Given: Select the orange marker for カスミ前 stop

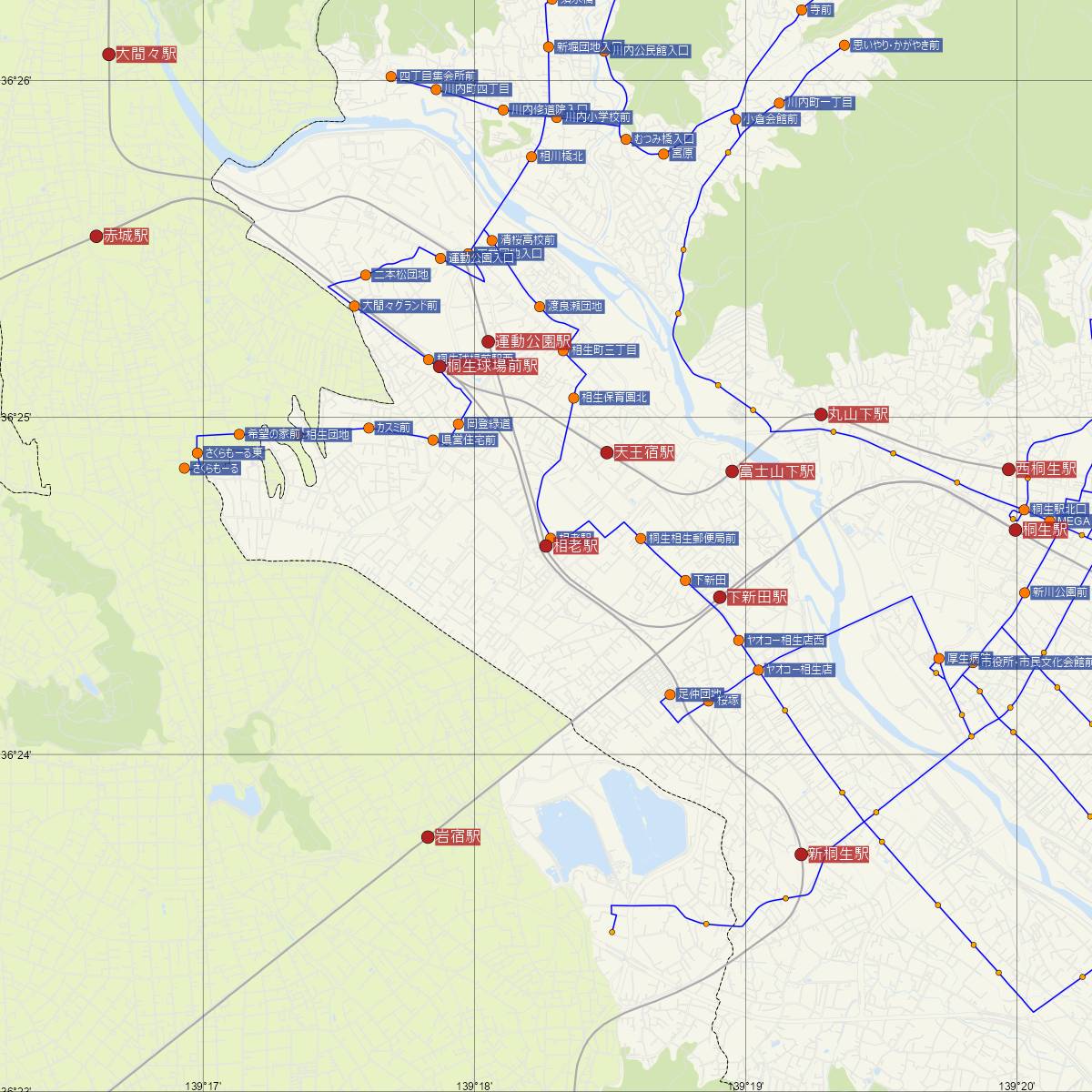Looking at the screenshot, I should point(369,428).
